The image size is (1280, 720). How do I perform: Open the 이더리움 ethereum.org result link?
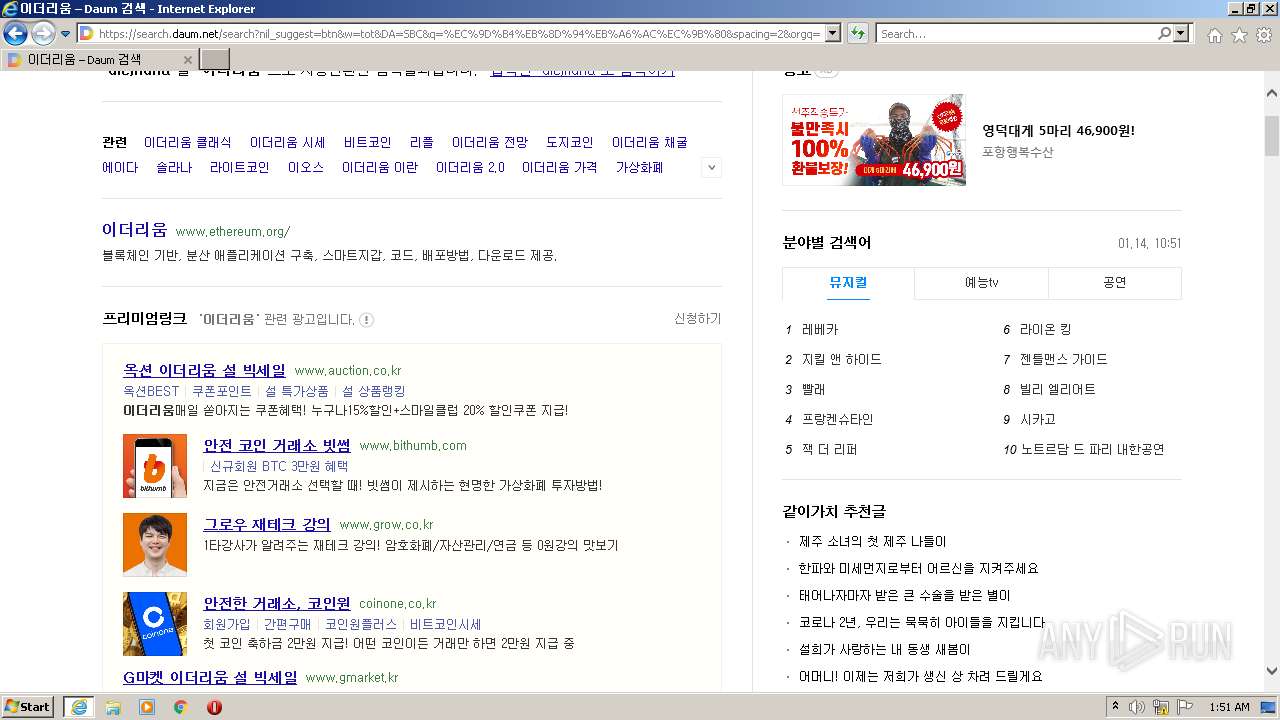click(x=134, y=230)
